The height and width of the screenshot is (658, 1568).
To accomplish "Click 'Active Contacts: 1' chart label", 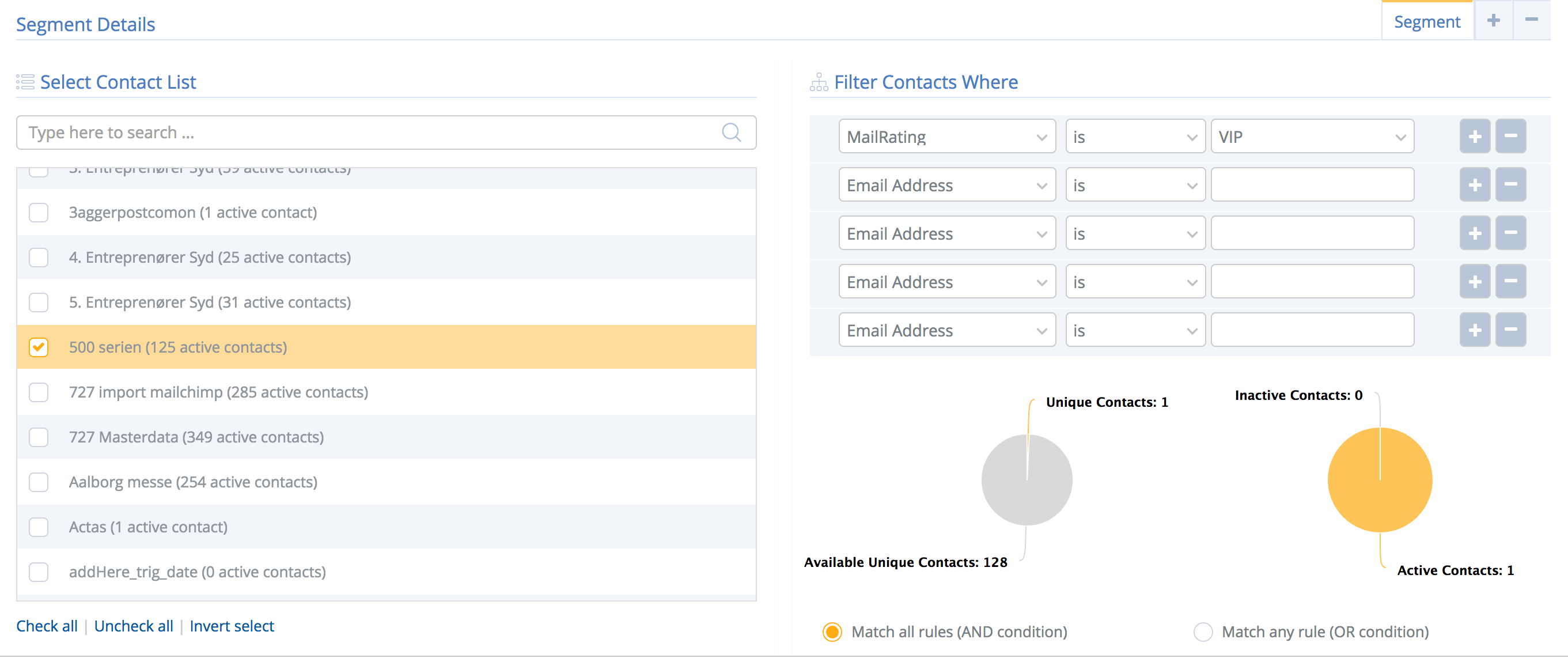I will point(1456,570).
